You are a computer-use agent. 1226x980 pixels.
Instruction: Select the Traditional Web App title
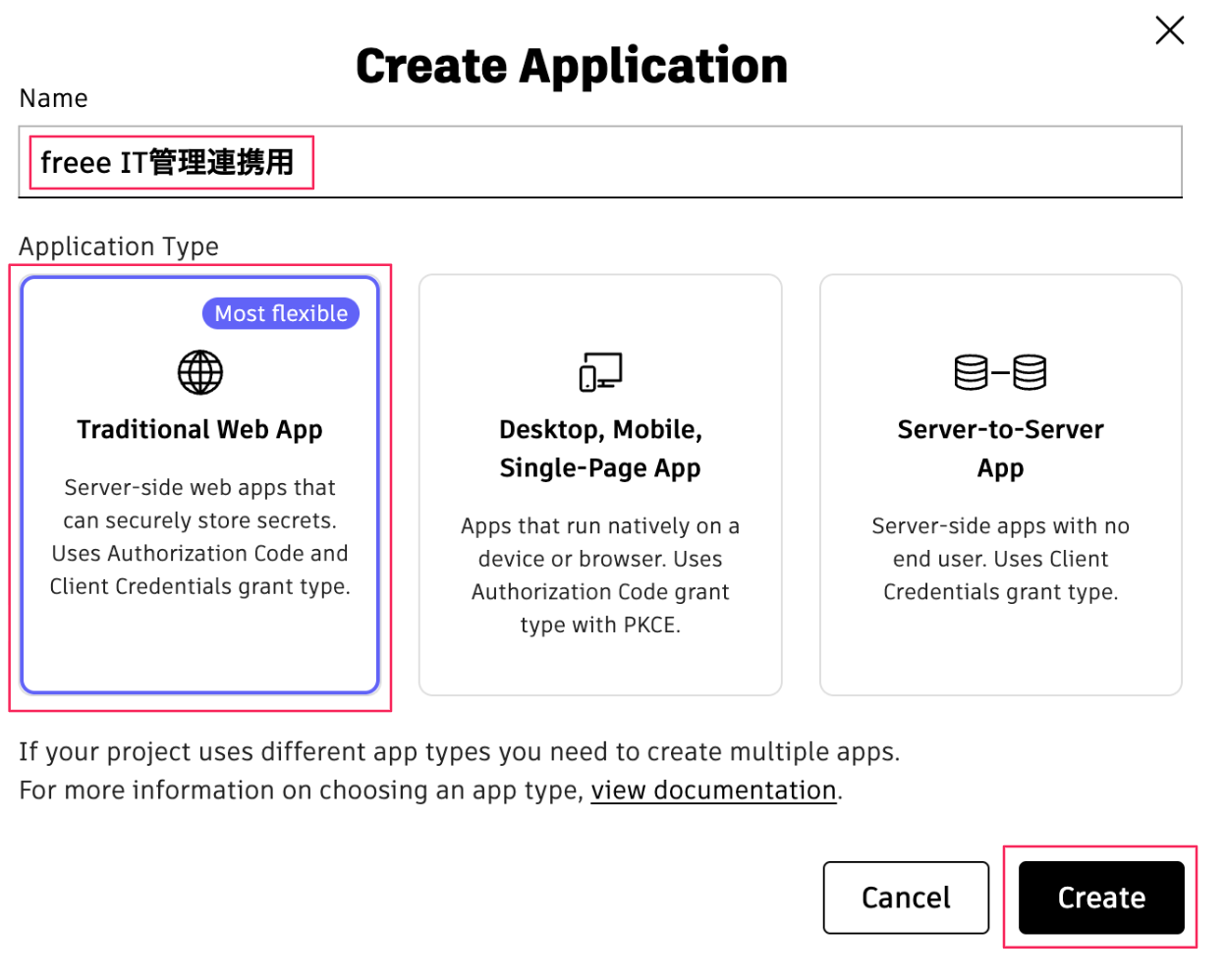click(200, 430)
